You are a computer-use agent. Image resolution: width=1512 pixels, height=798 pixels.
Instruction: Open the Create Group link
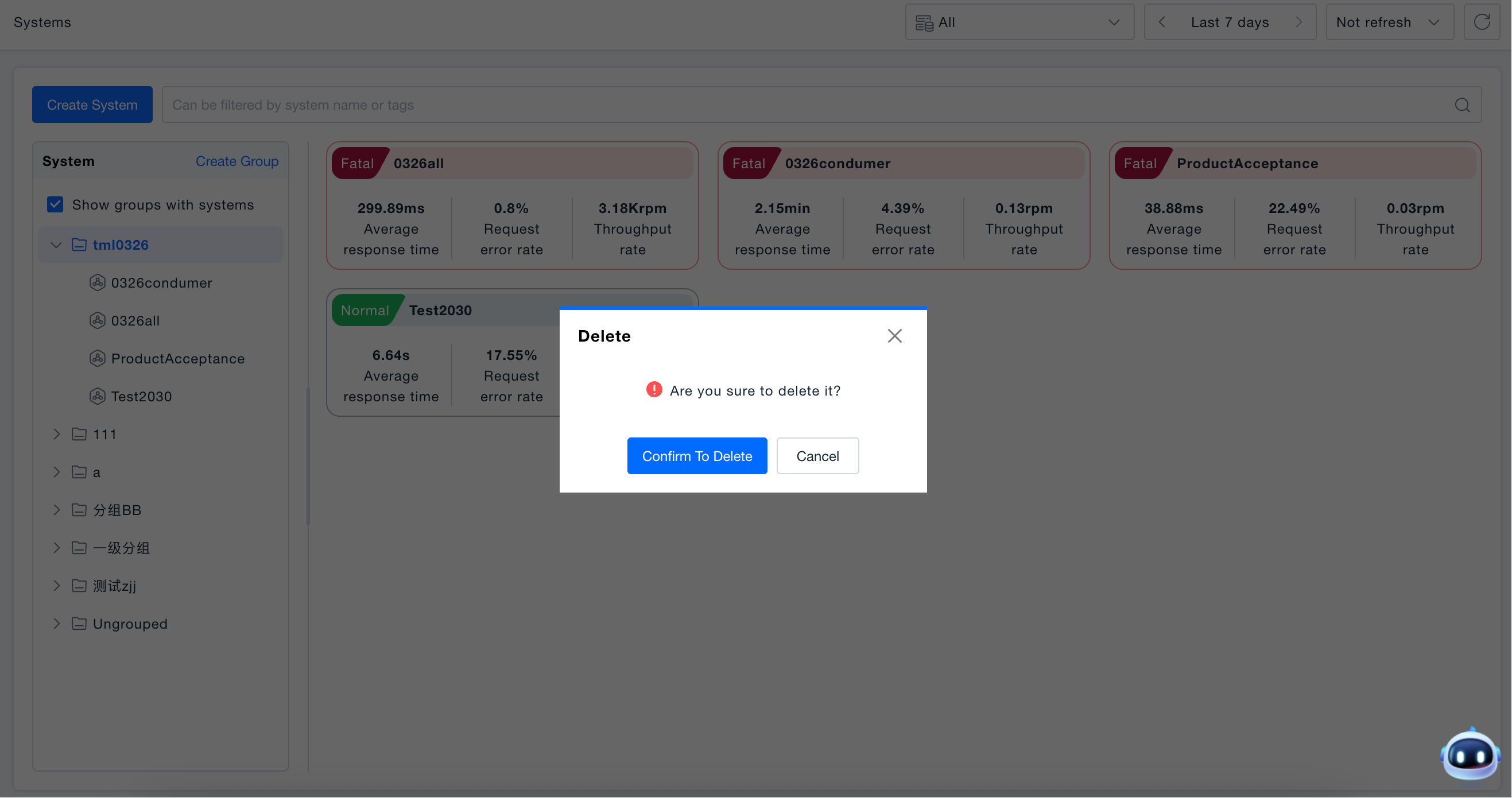(x=237, y=161)
